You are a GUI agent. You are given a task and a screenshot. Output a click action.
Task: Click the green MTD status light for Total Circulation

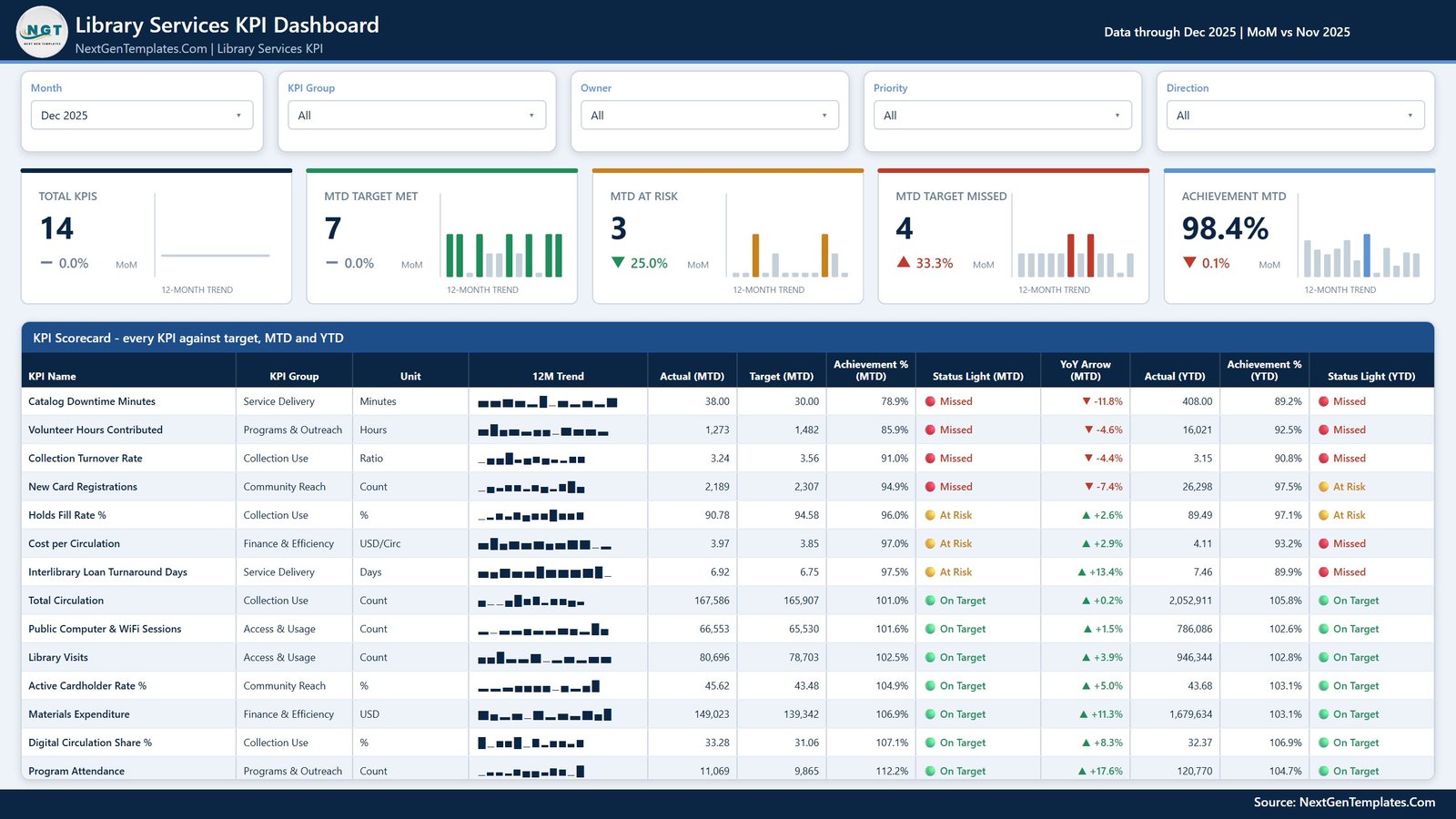coord(931,601)
